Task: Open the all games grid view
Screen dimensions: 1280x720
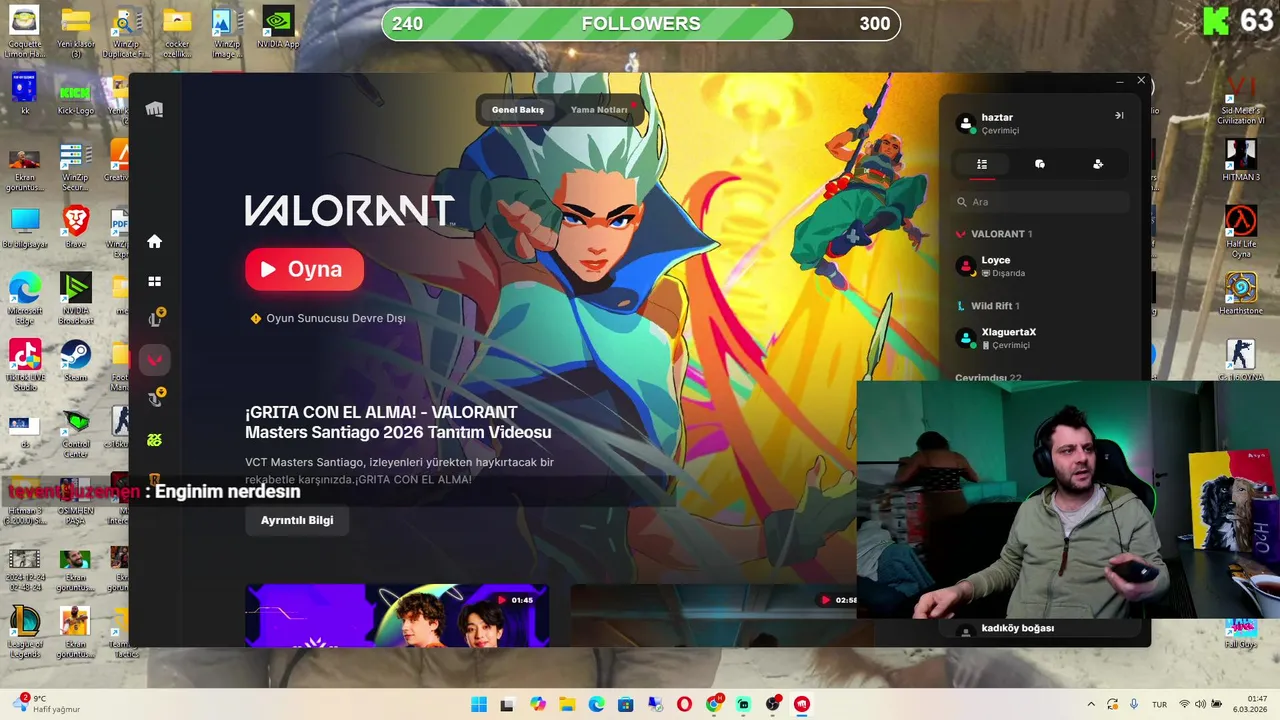Action: [x=154, y=282]
